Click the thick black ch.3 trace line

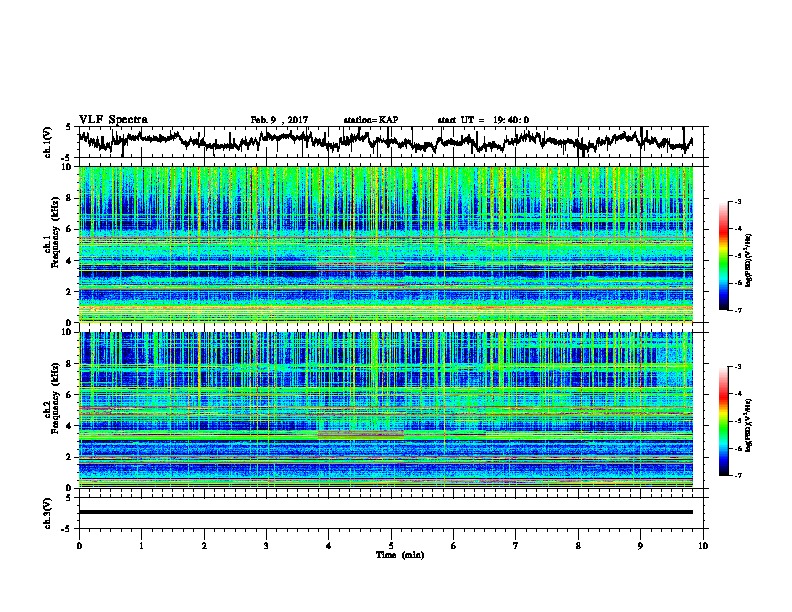tap(386, 512)
